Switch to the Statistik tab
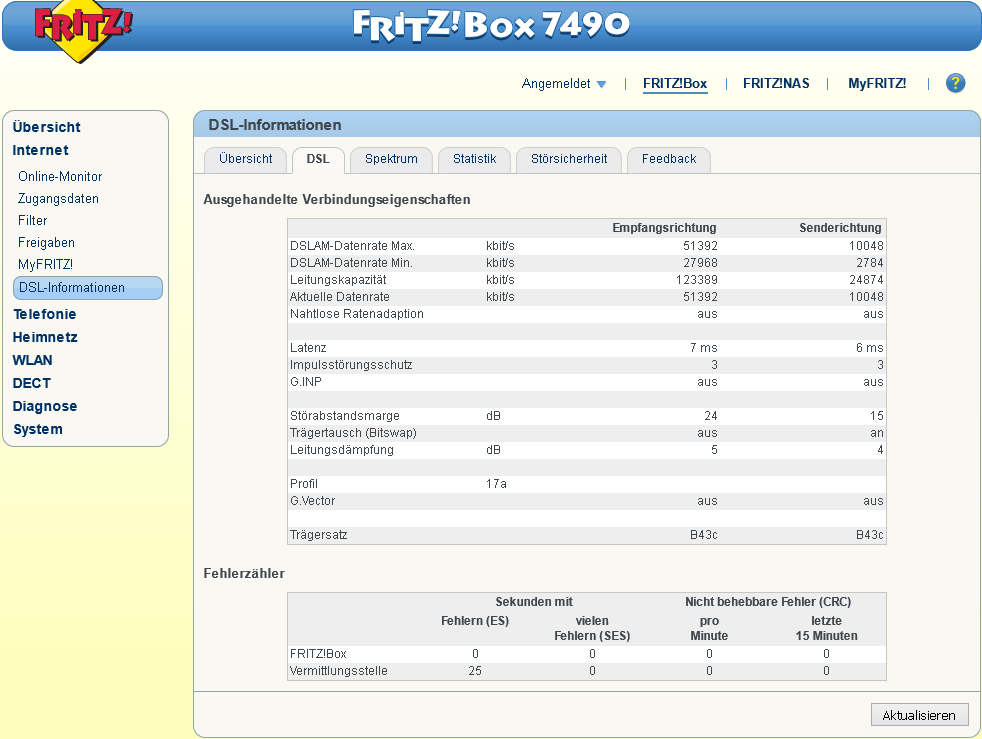Image resolution: width=982 pixels, height=739 pixels. tap(475, 159)
